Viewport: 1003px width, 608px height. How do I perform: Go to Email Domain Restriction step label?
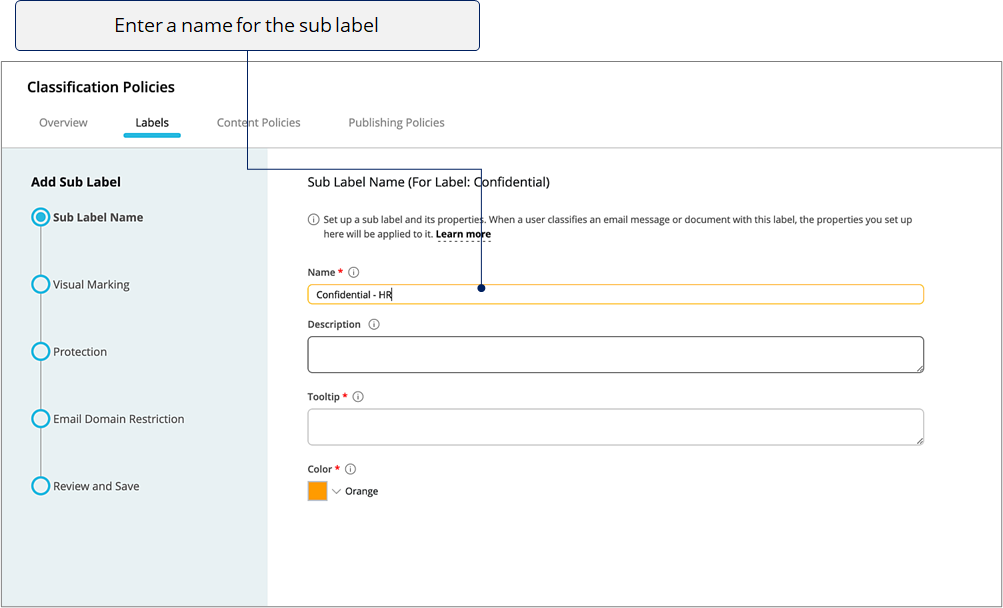119,419
